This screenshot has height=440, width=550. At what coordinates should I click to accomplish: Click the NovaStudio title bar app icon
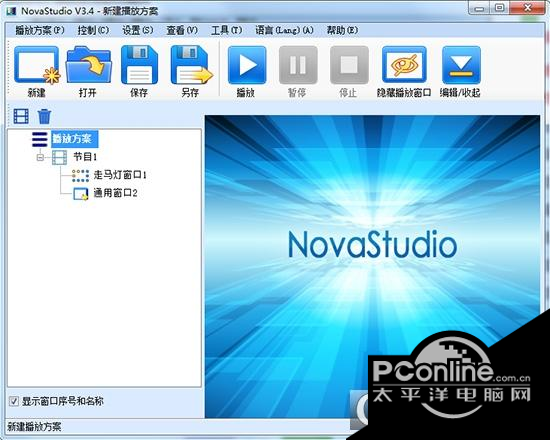click(11, 11)
